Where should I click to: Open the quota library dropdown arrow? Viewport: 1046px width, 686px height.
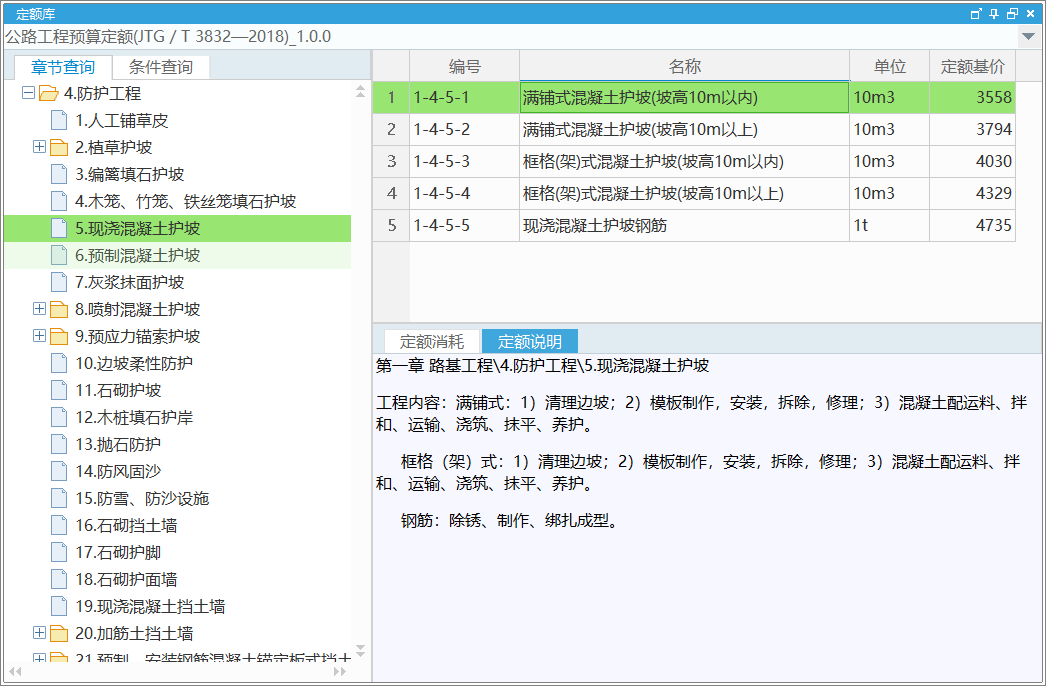pyautogui.click(x=1028, y=37)
